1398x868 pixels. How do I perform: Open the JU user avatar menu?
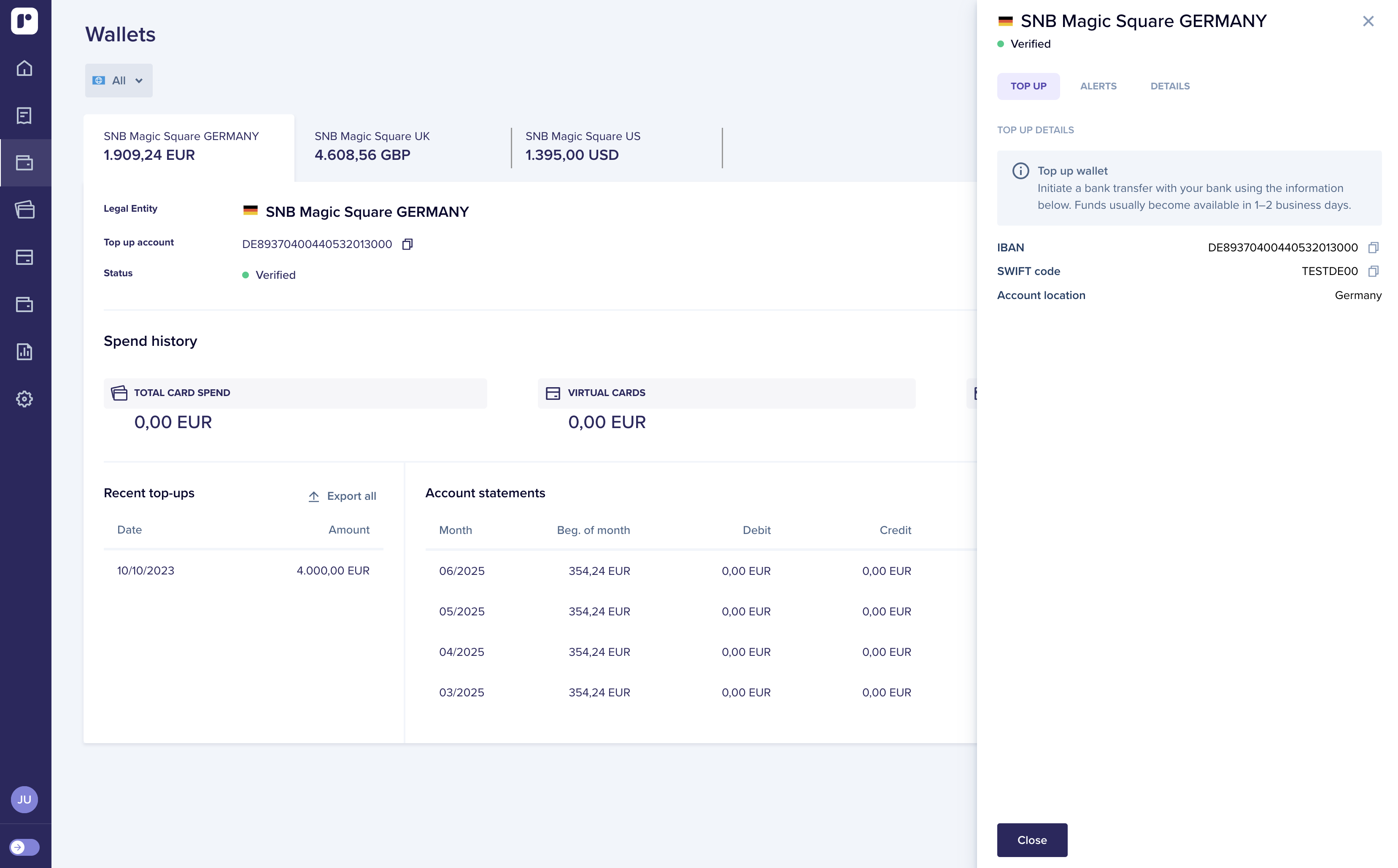coord(24,799)
